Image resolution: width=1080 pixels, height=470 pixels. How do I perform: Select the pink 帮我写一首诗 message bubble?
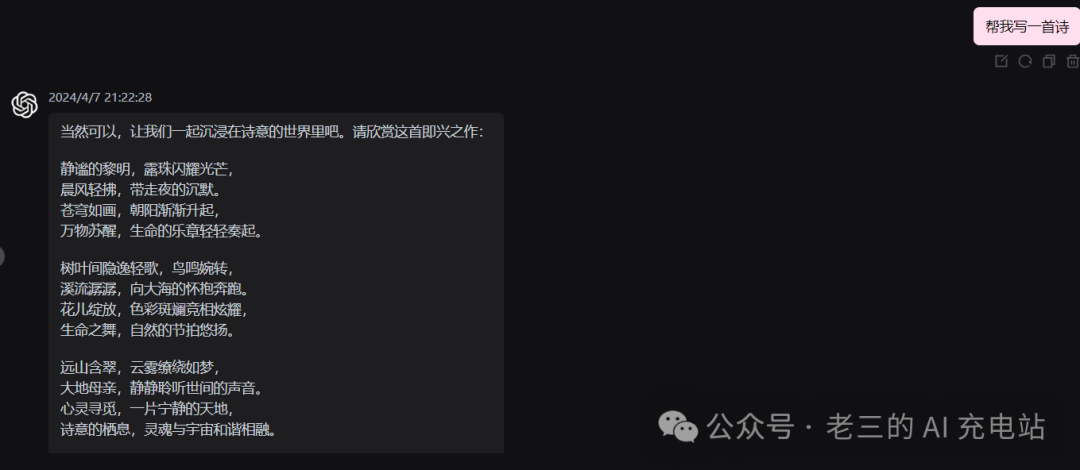pos(1026,26)
